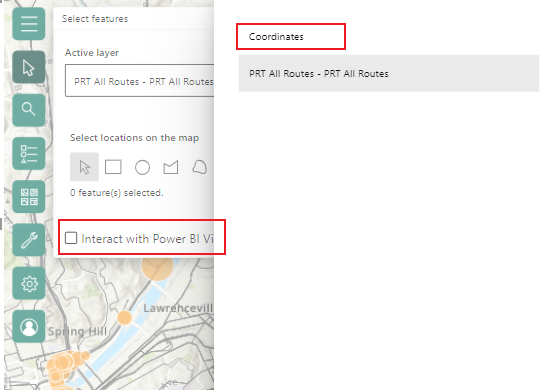Click the 0 feature(s) selected status text
Image resolution: width=560 pixels, height=390 pixels.
[116, 193]
